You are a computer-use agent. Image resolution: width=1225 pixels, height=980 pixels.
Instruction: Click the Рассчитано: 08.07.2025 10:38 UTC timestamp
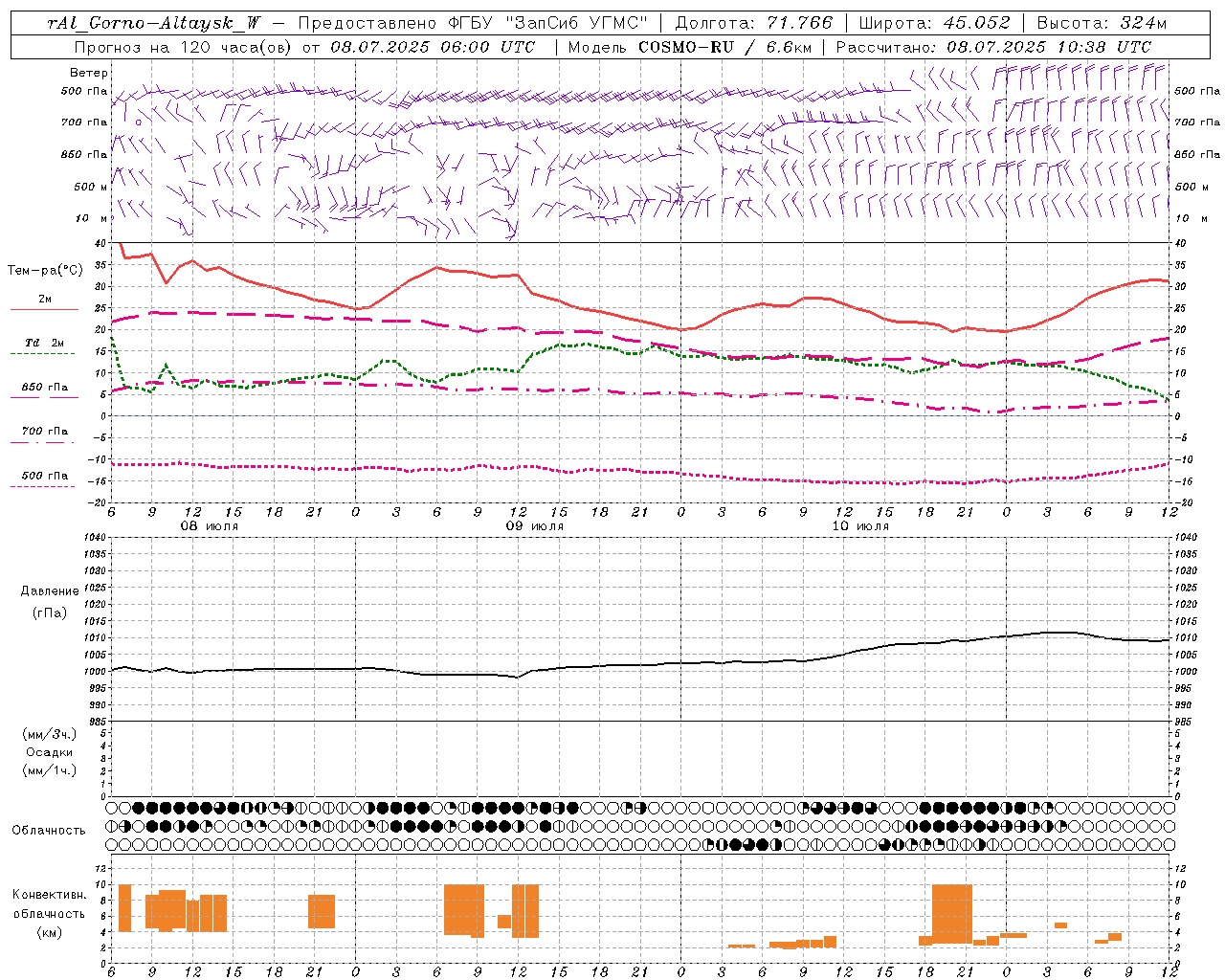coord(993,47)
